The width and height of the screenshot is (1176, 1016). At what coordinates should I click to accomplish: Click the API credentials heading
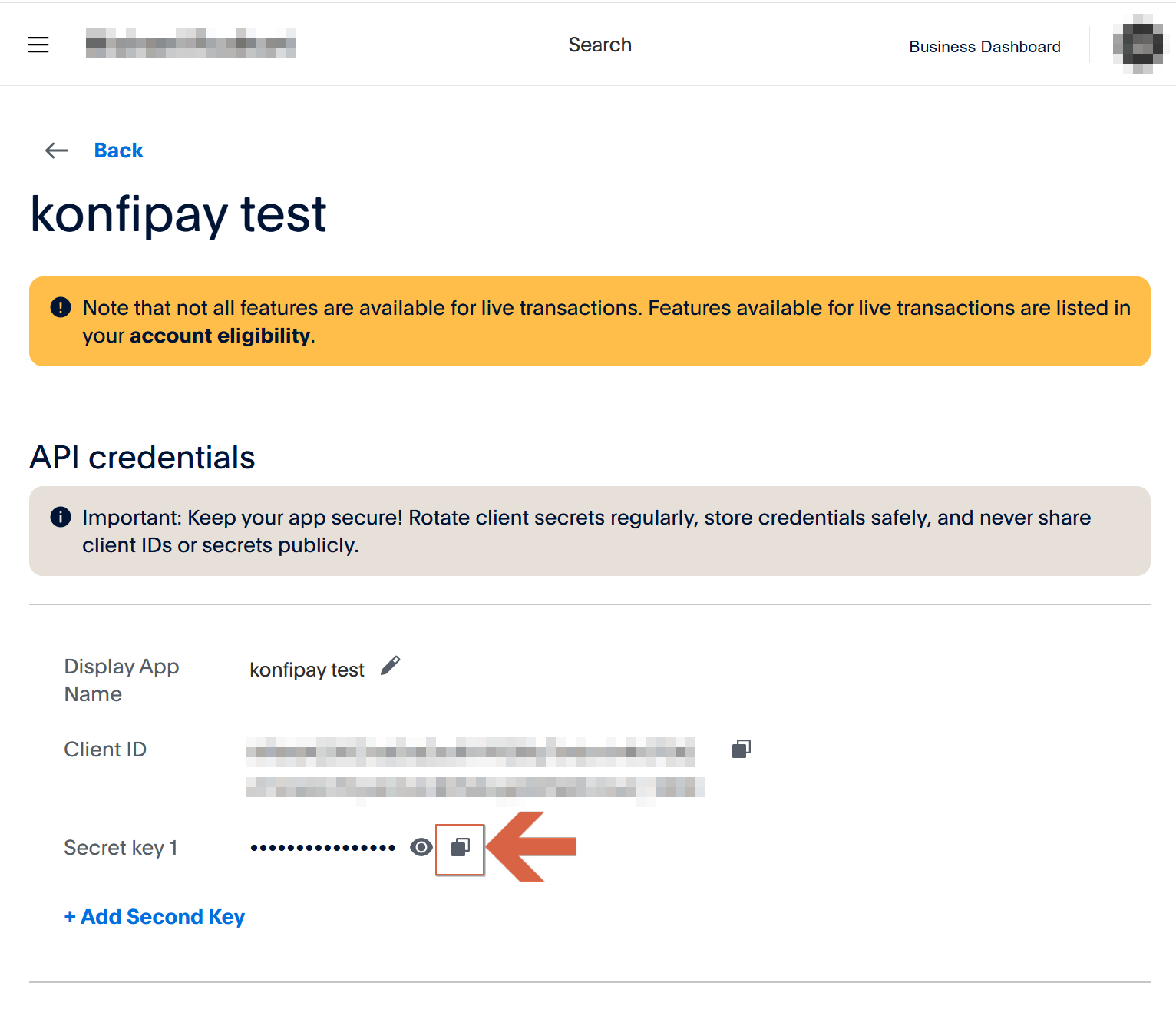pyautogui.click(x=142, y=458)
